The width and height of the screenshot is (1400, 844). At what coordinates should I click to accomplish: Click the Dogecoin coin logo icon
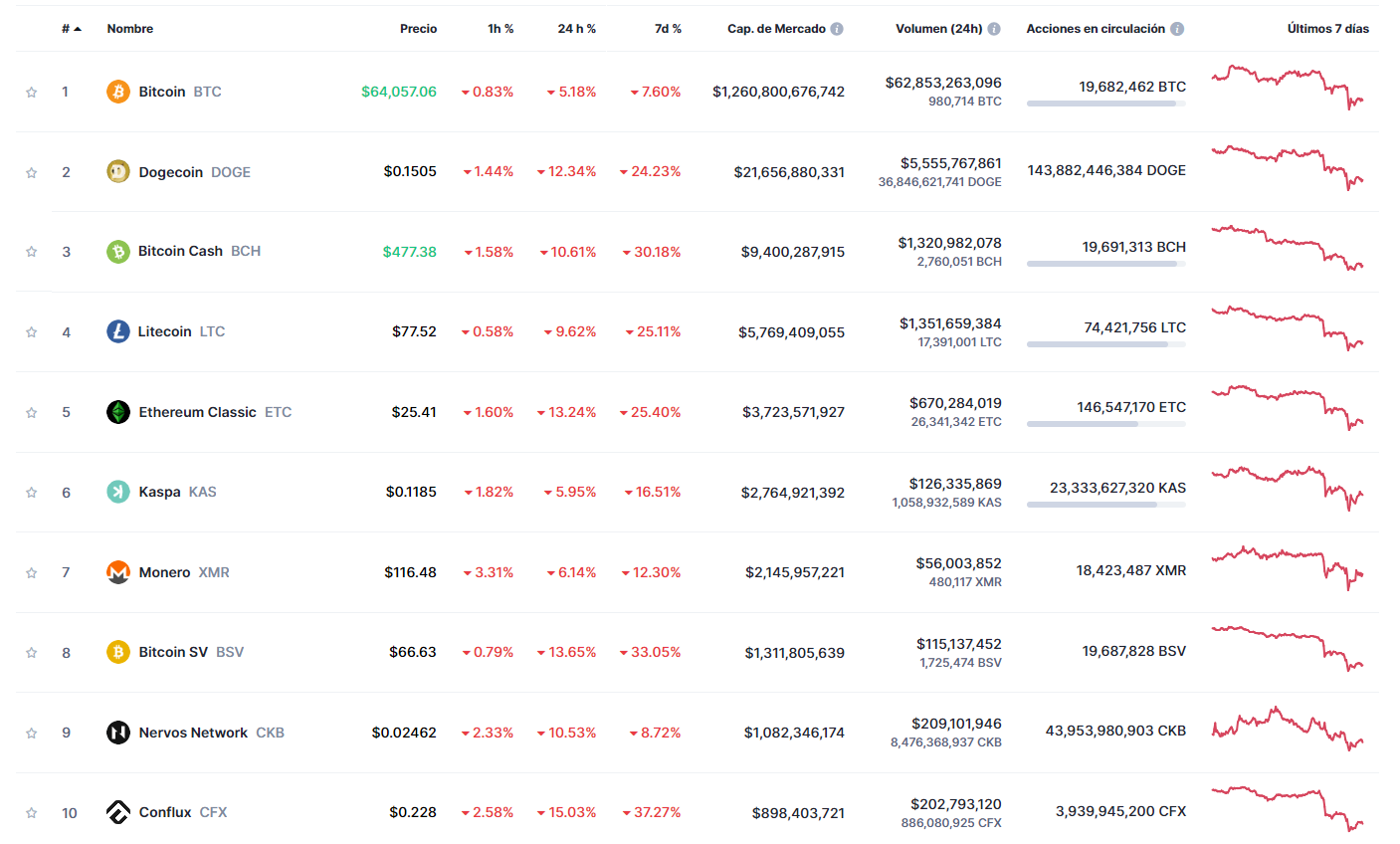tap(118, 171)
